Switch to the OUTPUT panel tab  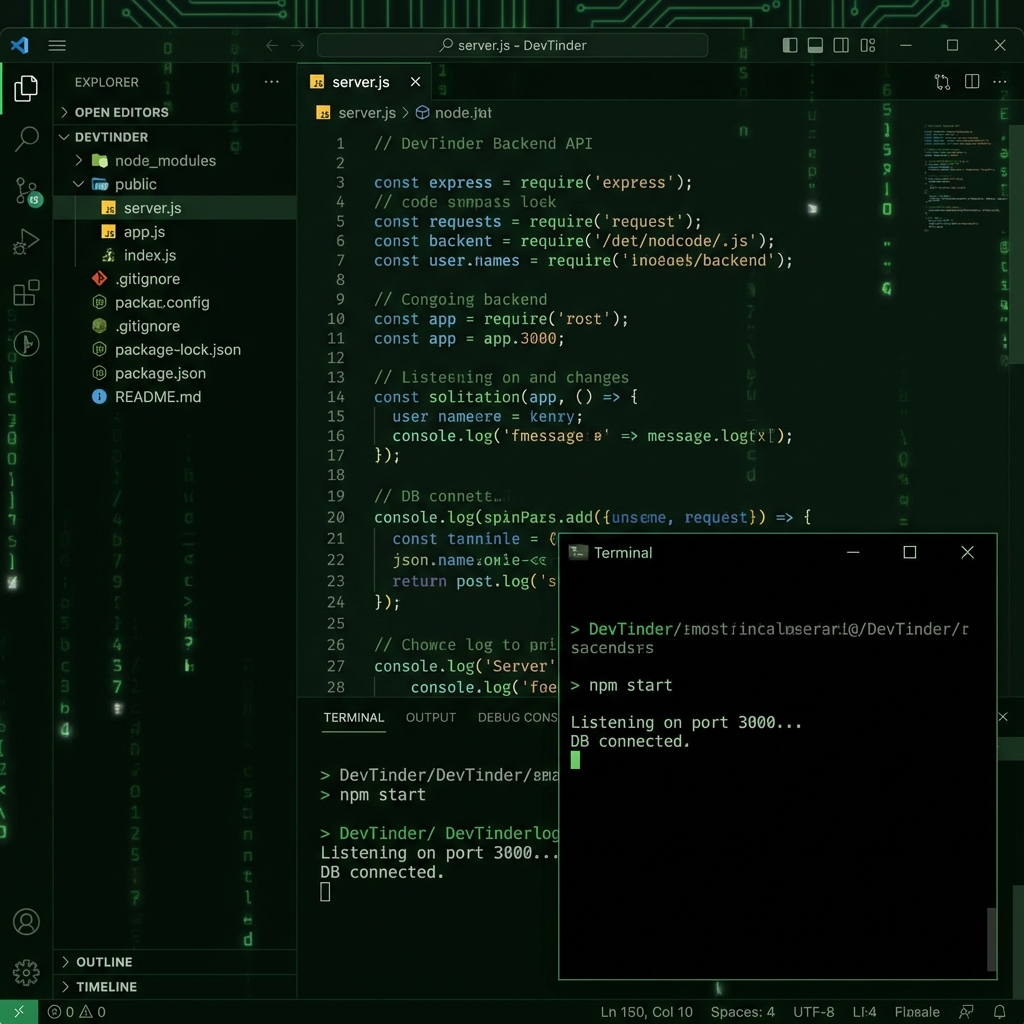tap(431, 717)
